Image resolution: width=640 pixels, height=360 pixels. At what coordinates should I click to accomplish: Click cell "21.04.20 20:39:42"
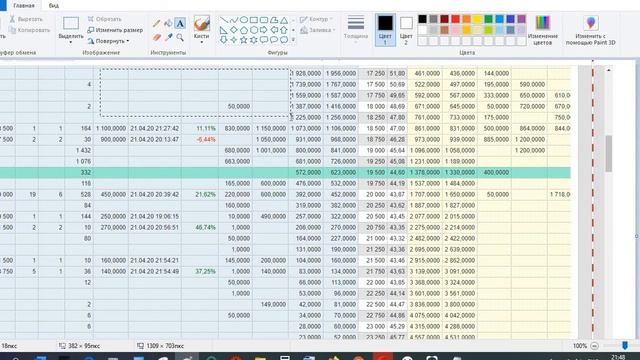155,194
